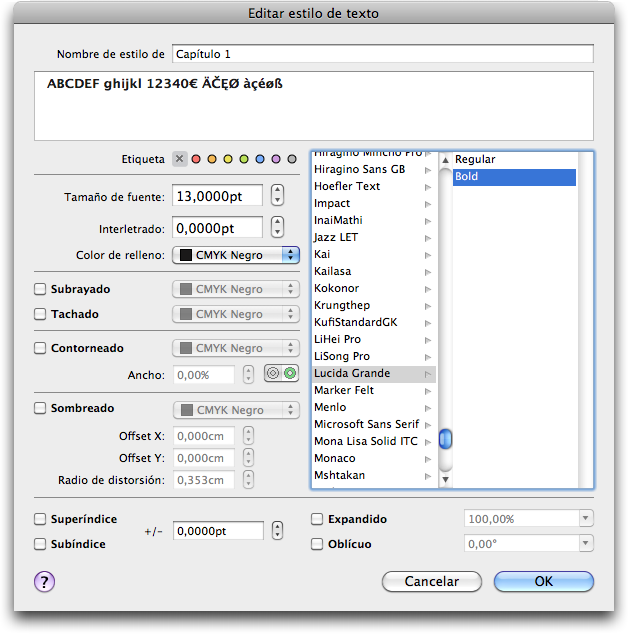
Task: Open the Tachado color dropdown
Action: (x=236, y=314)
